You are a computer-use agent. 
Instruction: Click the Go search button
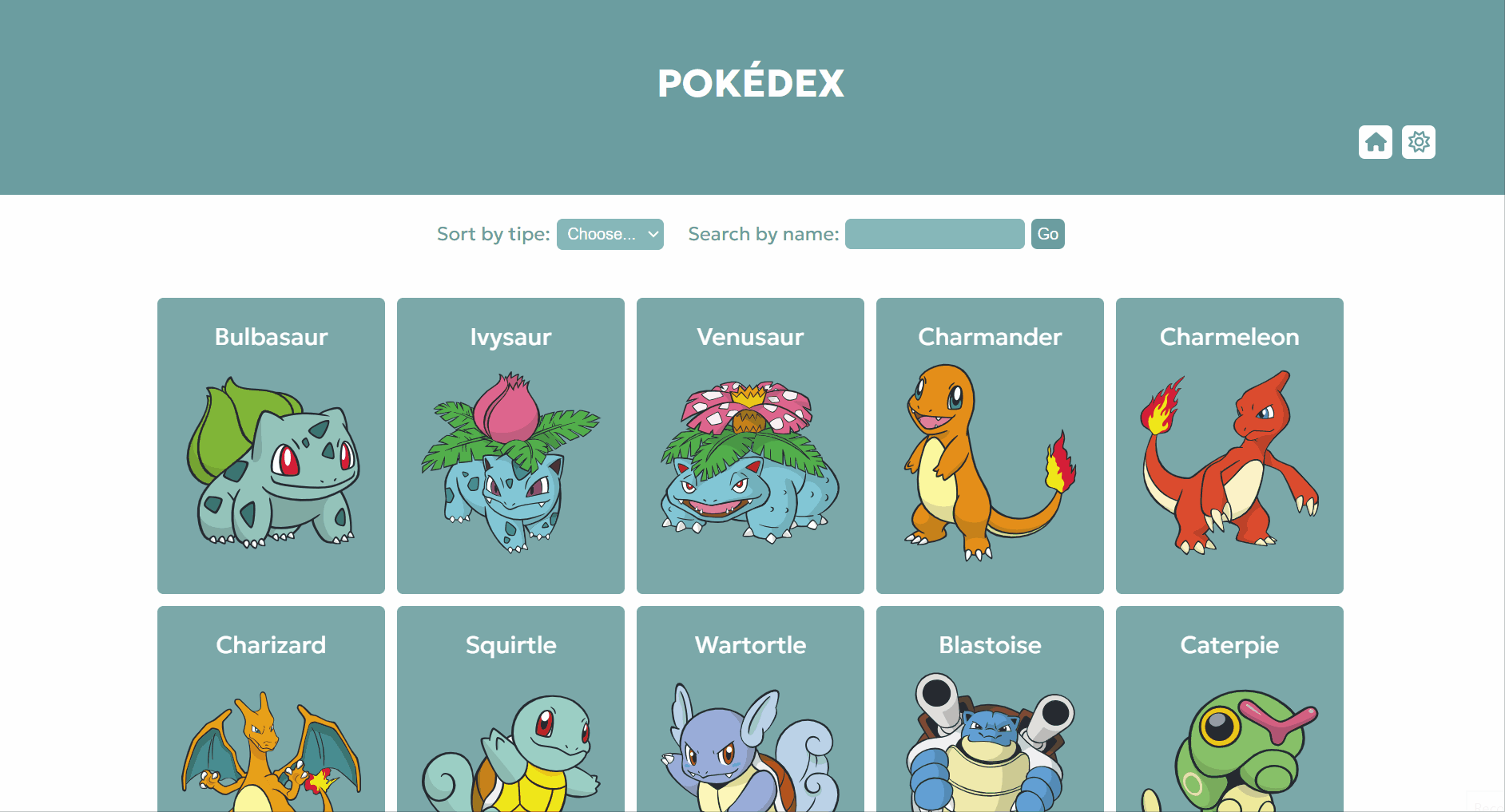1048,234
